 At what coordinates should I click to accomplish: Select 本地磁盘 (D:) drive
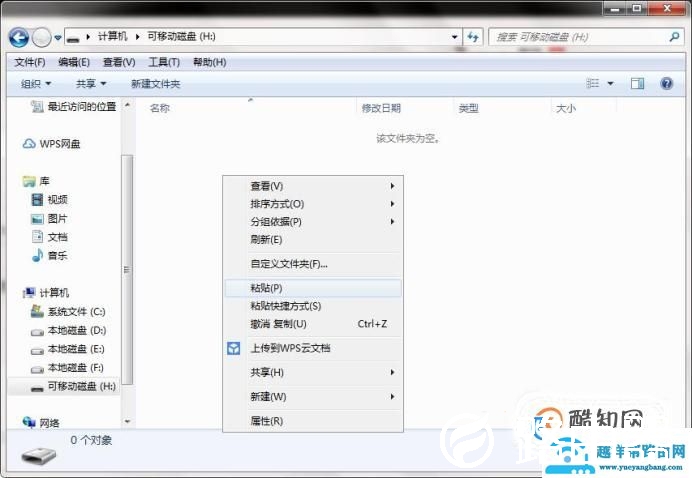click(x=68, y=331)
